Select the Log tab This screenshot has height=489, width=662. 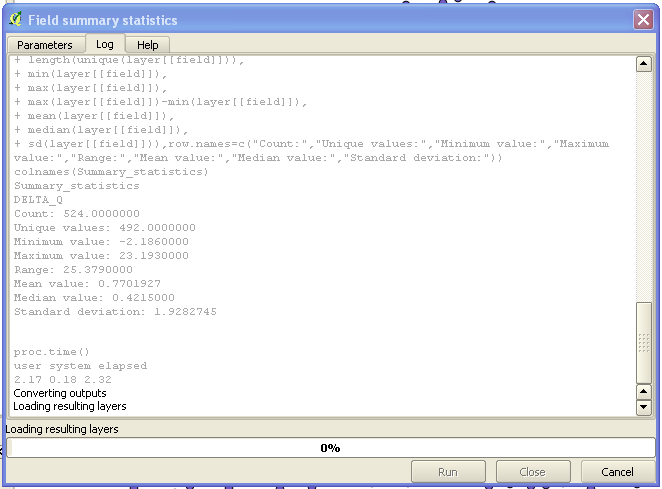(105, 44)
